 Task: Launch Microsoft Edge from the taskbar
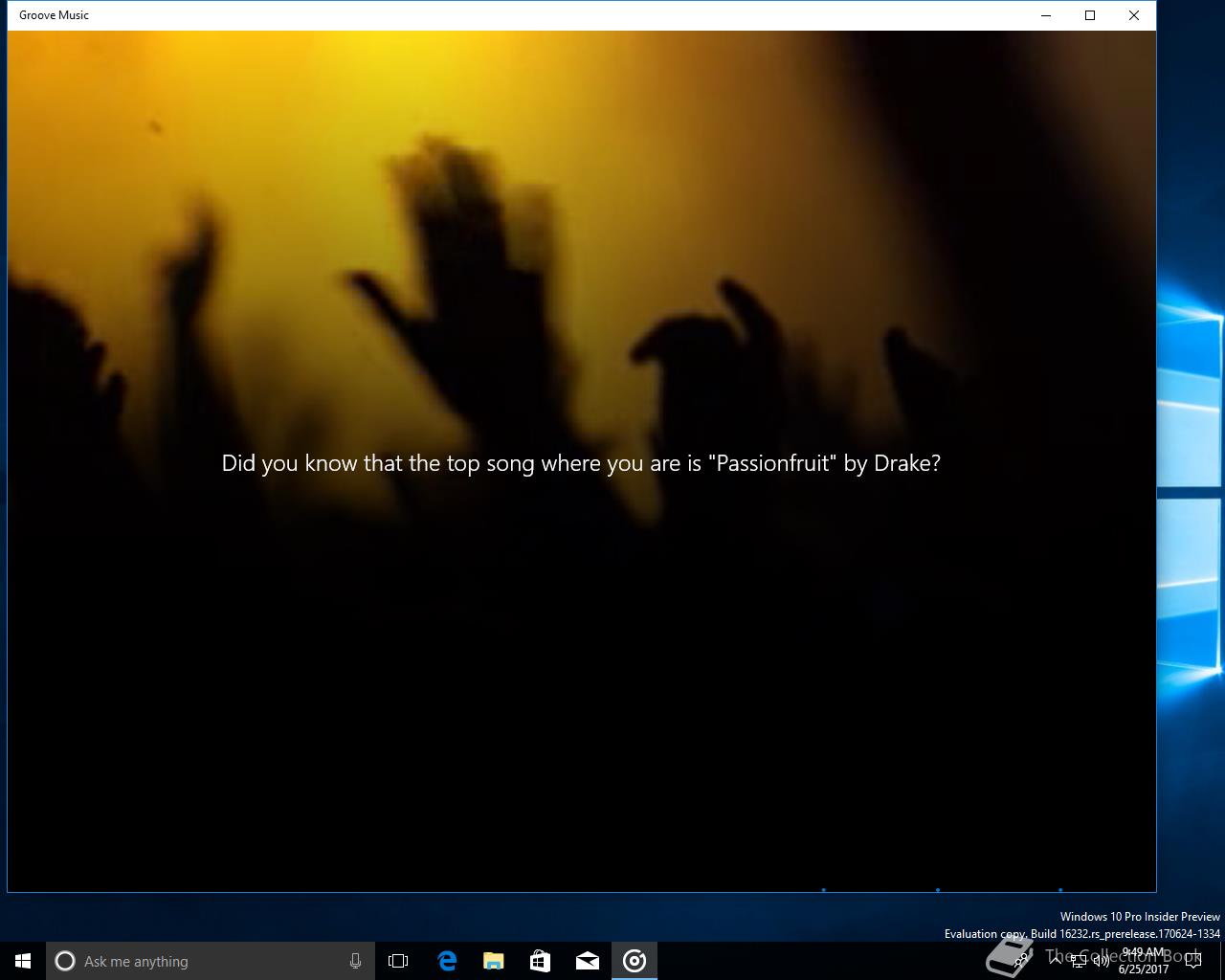coord(446,961)
